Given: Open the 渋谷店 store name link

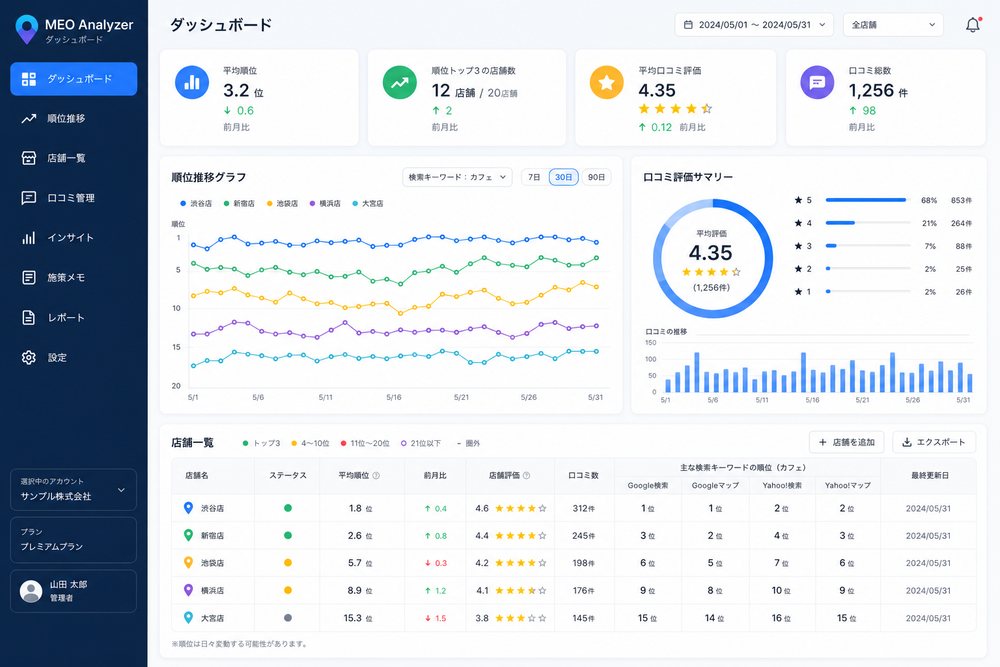Looking at the screenshot, I should point(212,508).
